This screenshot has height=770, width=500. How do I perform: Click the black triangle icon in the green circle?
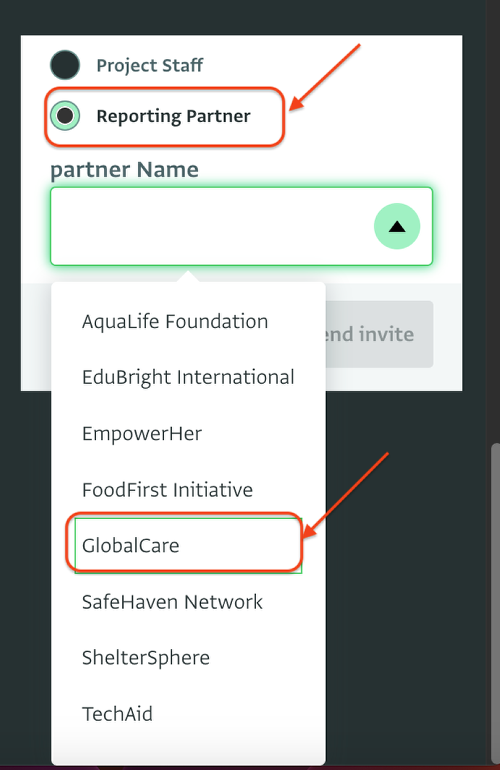(397, 226)
